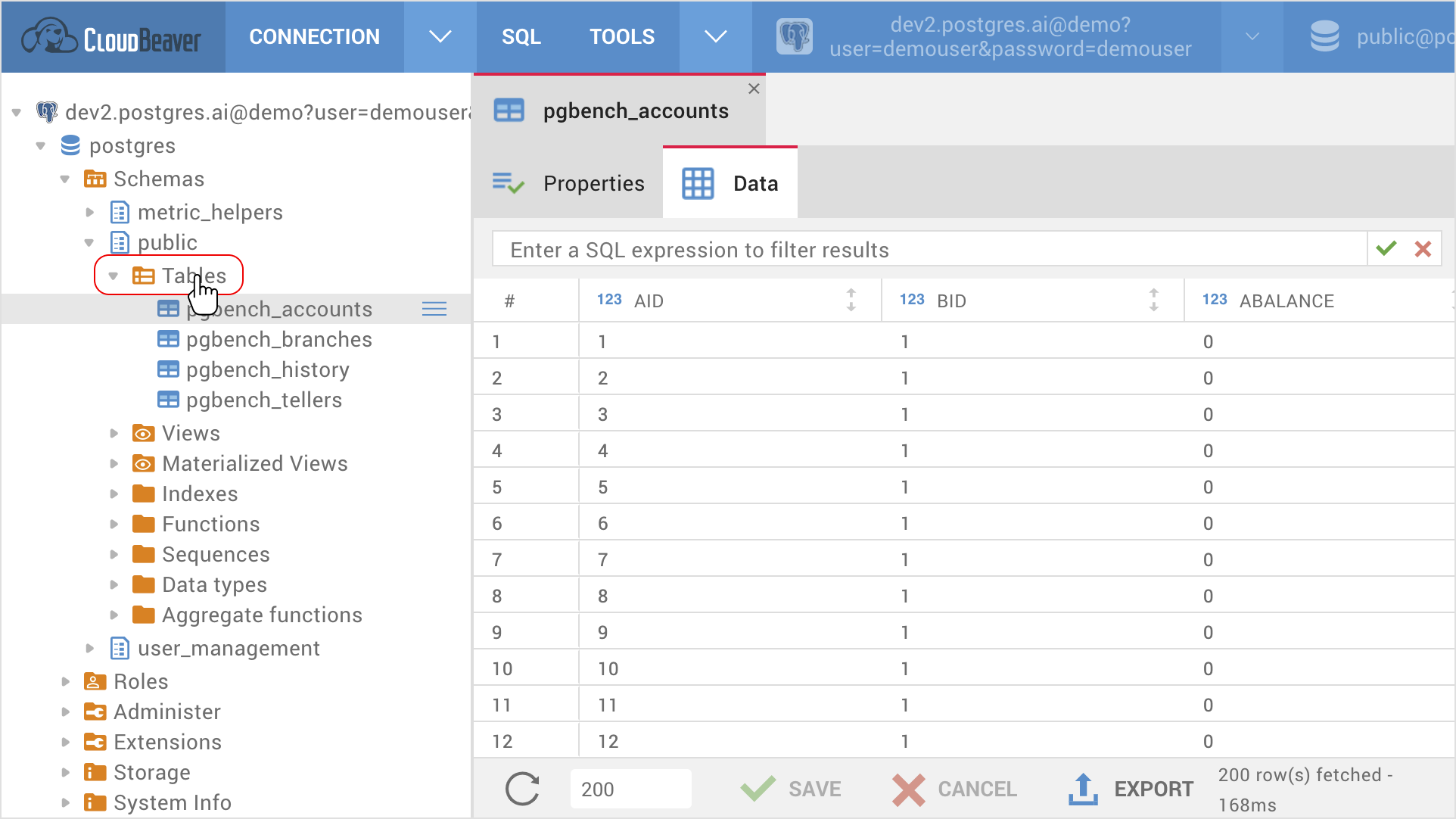Screen dimensions: 1456x819
Task: Click the CloudBeaver logo
Action: (x=111, y=37)
